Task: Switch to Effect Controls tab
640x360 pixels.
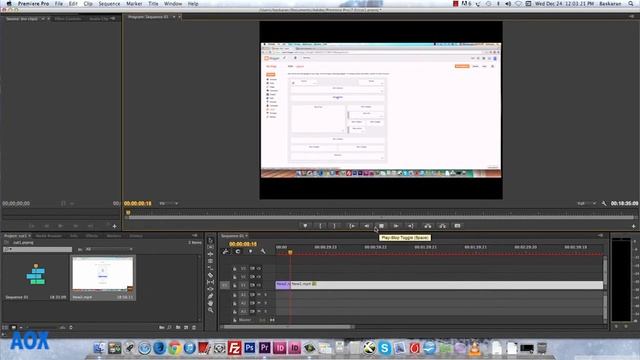Action: tap(68, 18)
